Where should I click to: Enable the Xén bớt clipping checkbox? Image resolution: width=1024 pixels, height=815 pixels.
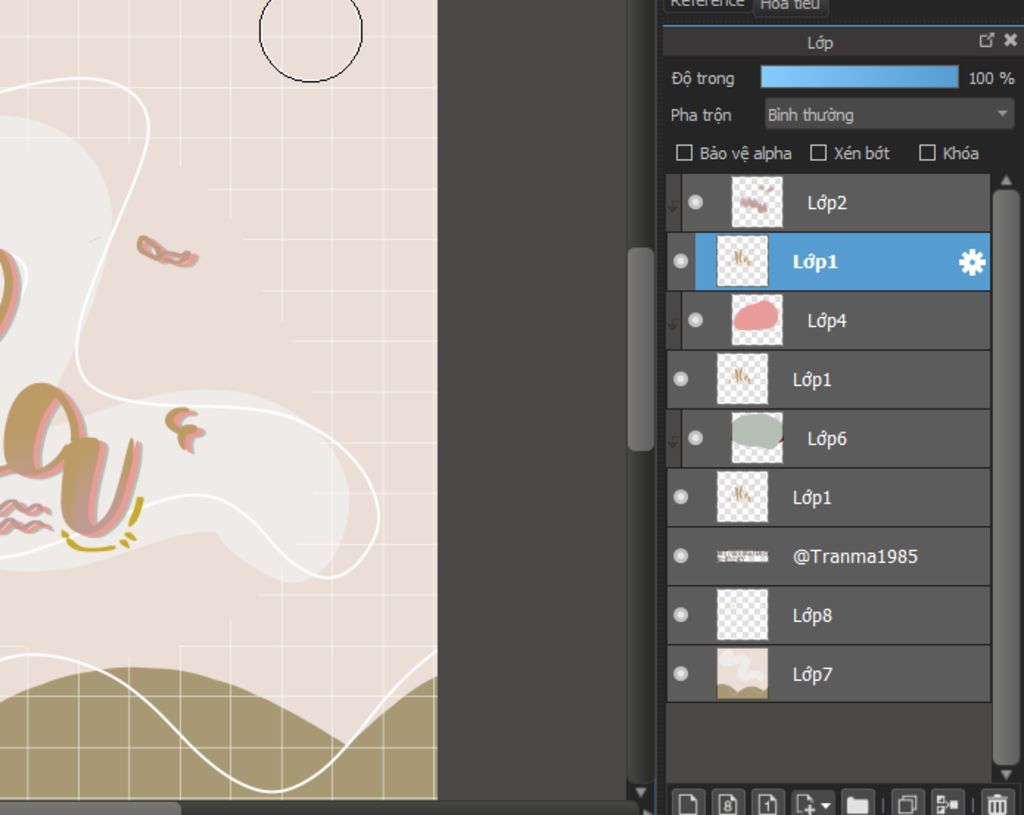[818, 153]
